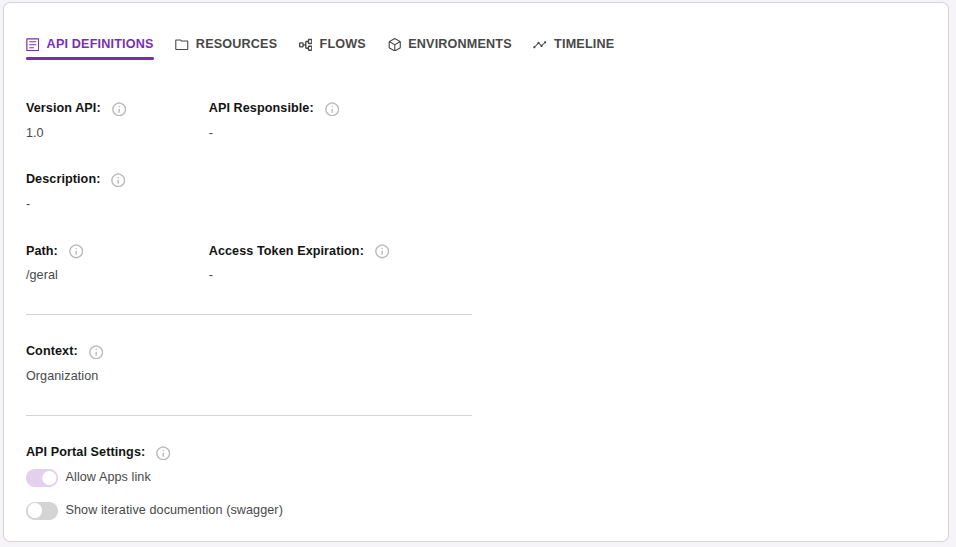Click the 1.0 version value

point(35,133)
